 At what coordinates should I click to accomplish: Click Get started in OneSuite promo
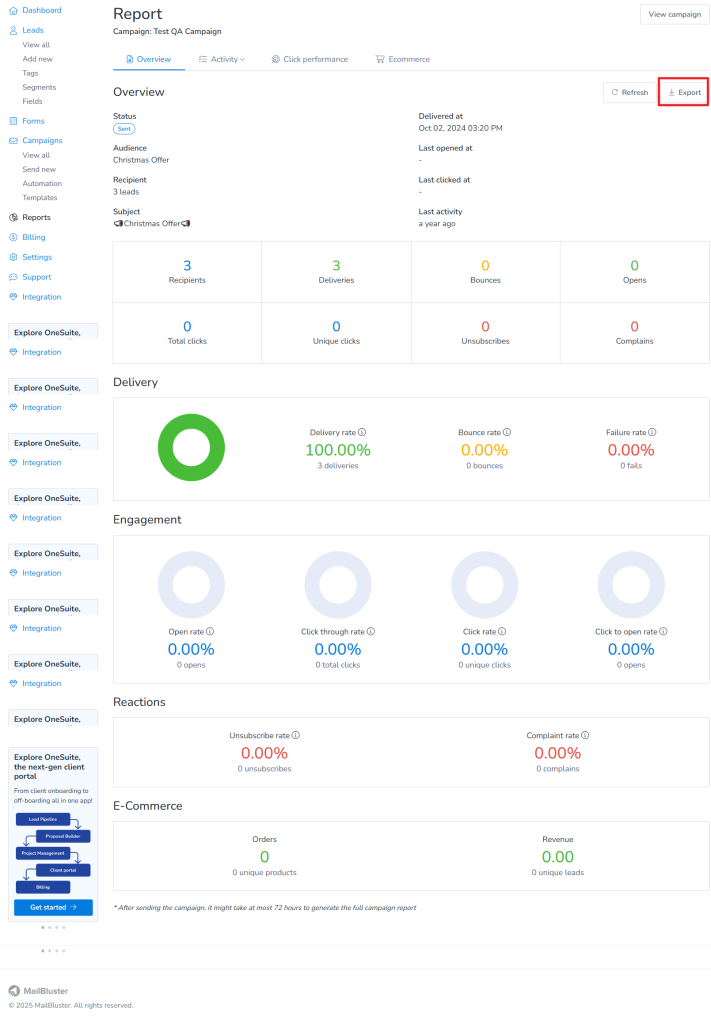click(x=54, y=907)
